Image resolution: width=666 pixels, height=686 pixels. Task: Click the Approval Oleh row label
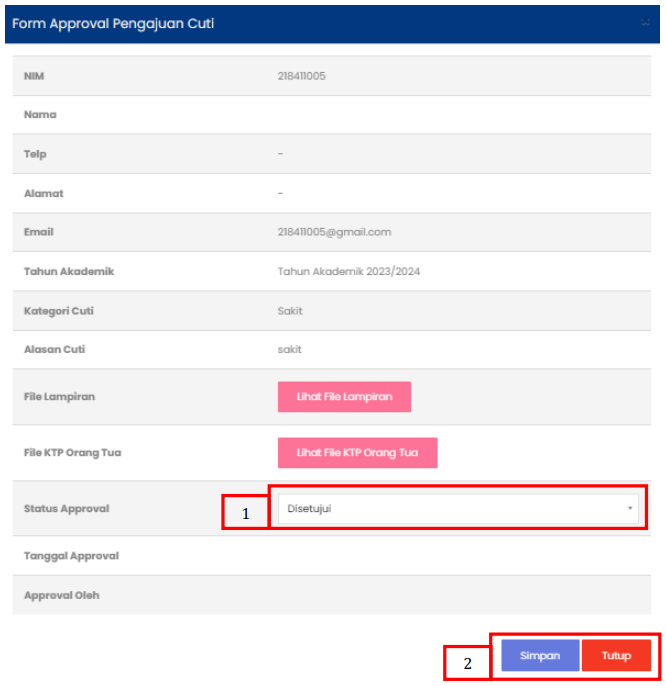[x=62, y=595]
